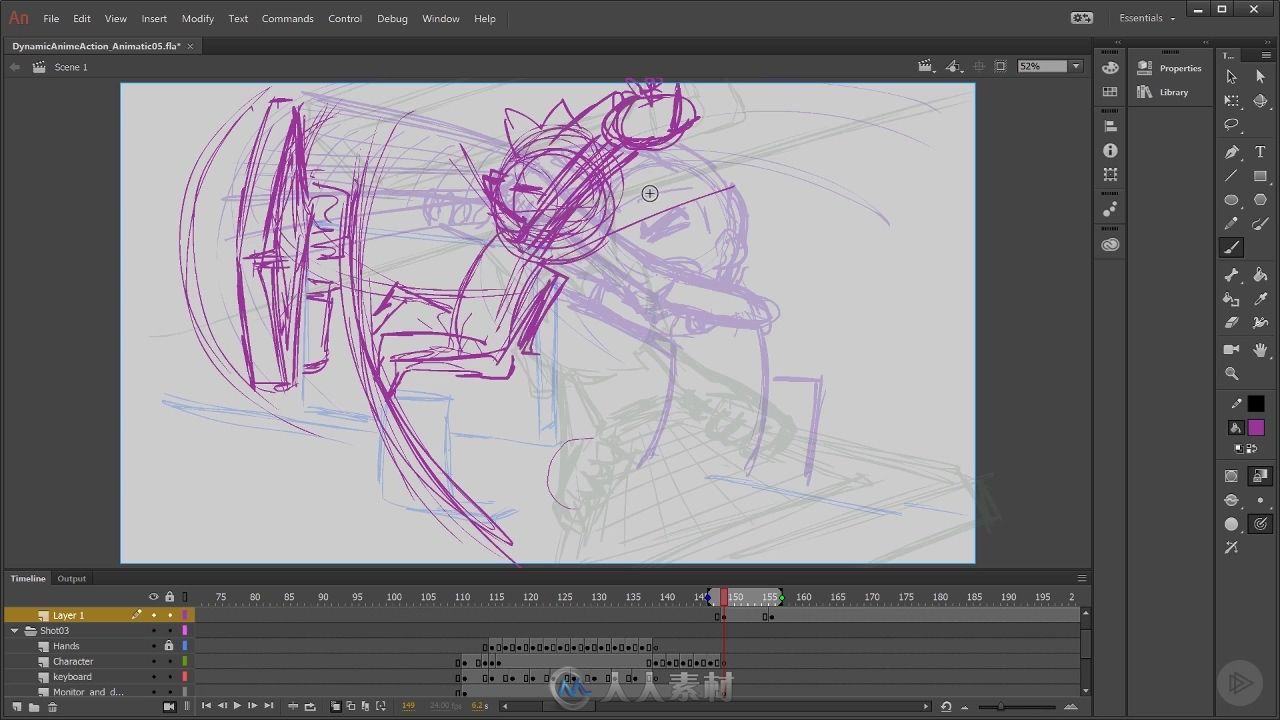Toggle outline color box for Layer 1
This screenshot has width=1280, height=720.
tap(185, 615)
